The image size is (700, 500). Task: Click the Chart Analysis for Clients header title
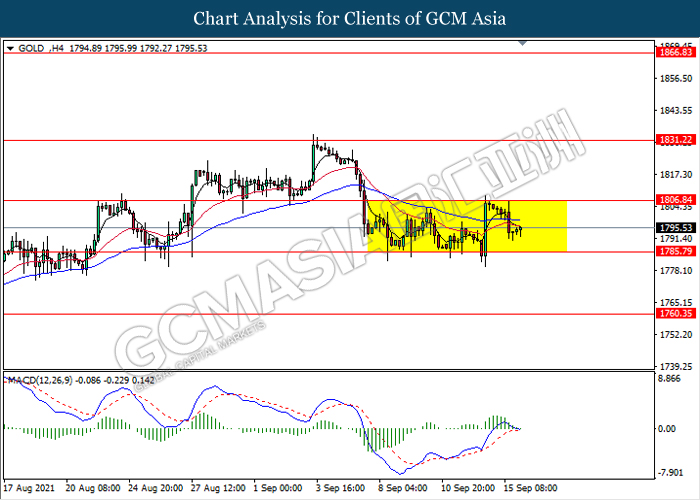(x=350, y=19)
